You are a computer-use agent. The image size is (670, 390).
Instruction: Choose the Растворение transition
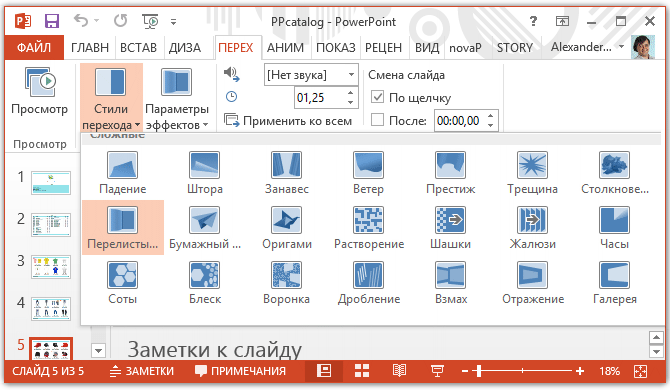(368, 228)
